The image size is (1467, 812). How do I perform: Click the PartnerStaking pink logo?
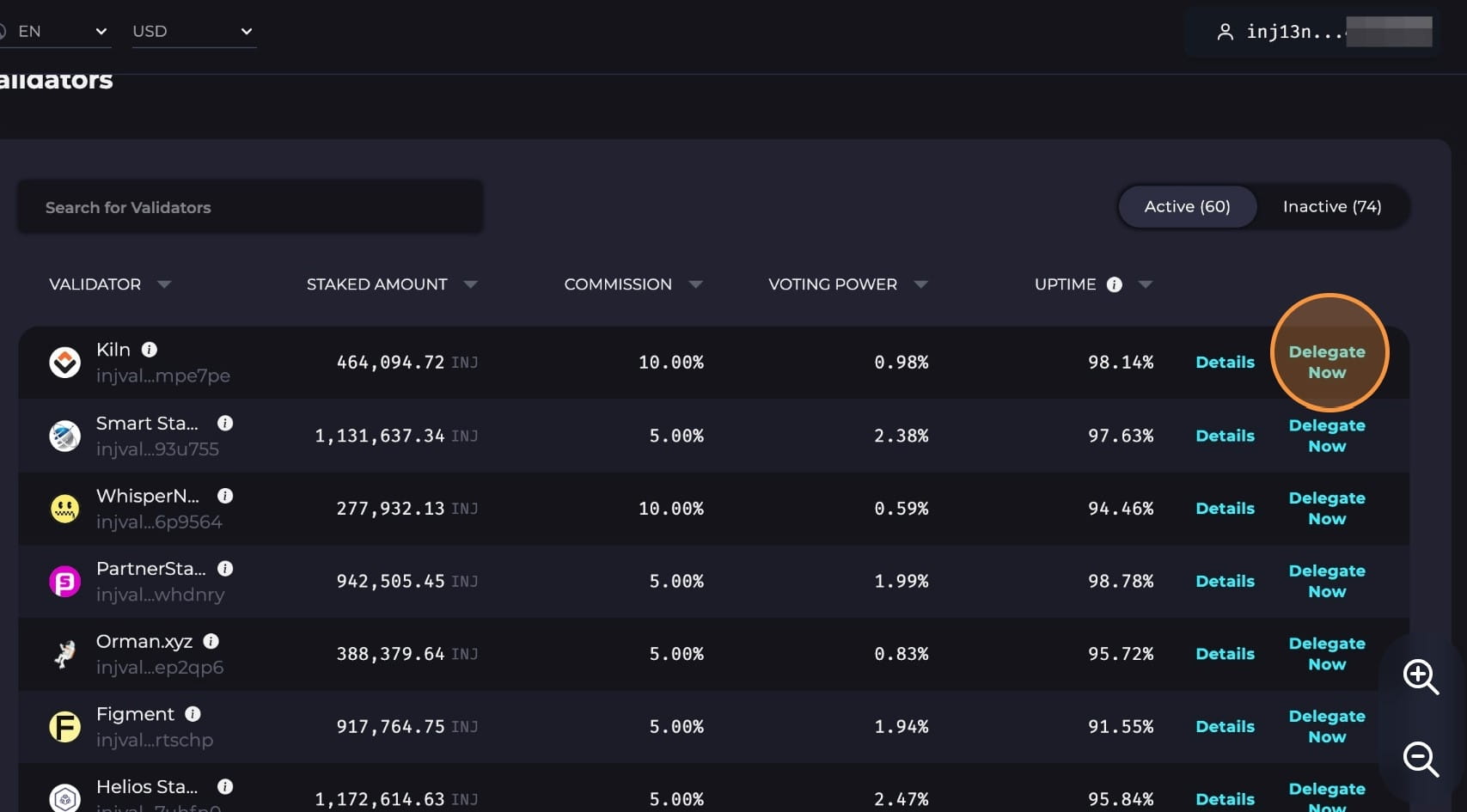tap(64, 582)
